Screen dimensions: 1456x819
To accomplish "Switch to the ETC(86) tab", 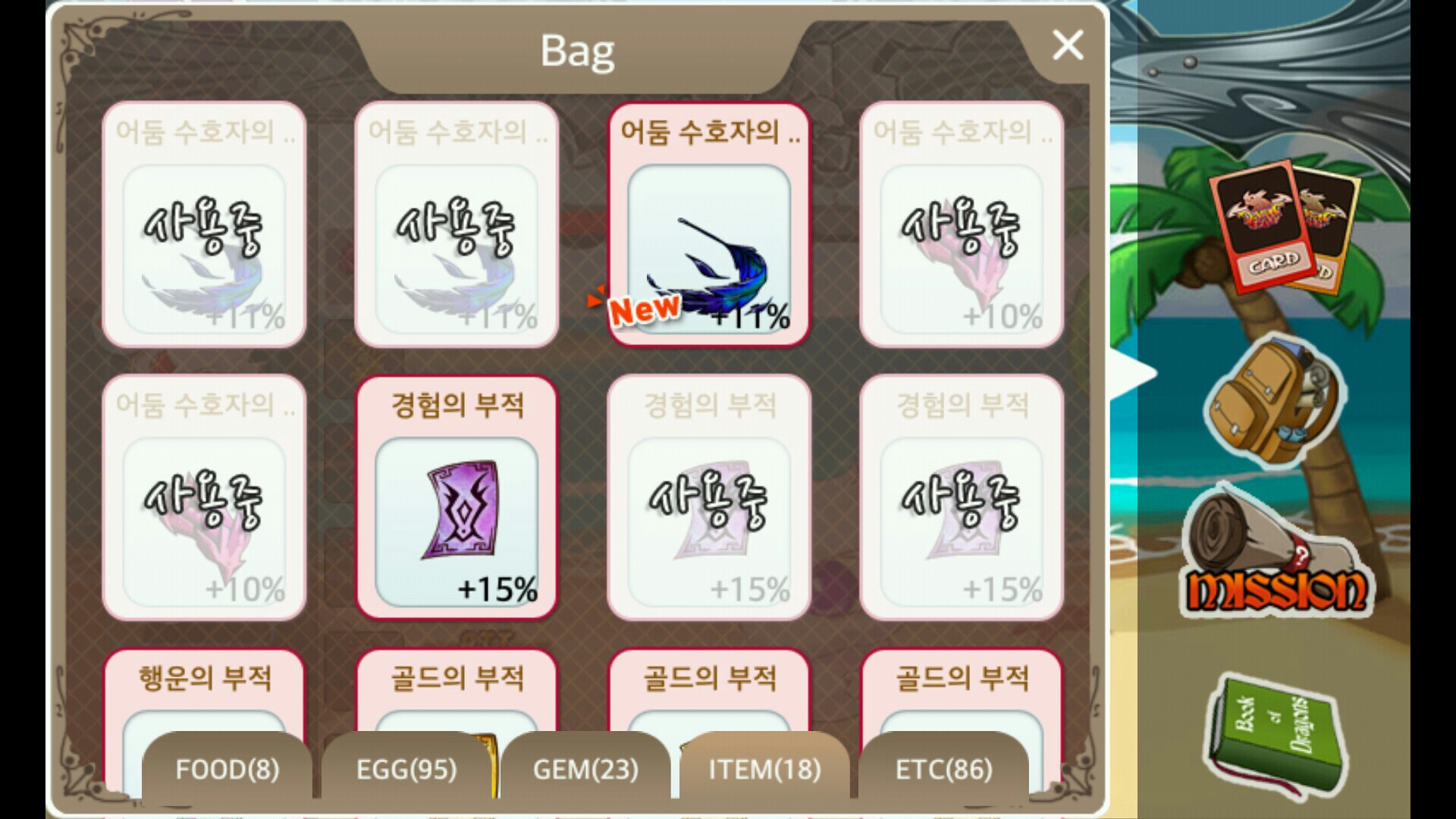I will [x=943, y=767].
